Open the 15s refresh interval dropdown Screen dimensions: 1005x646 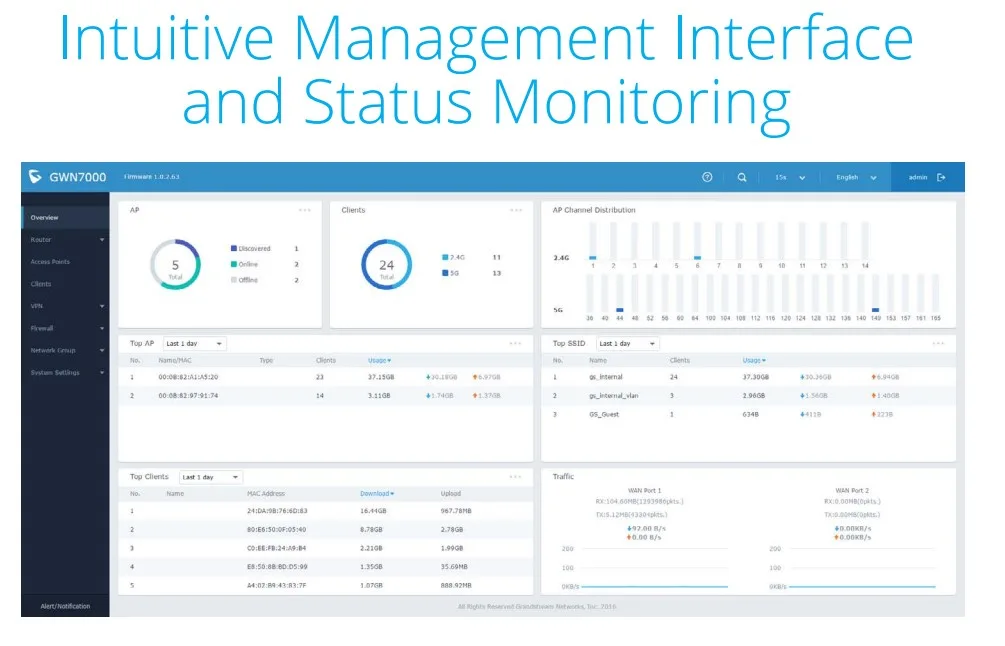[x=789, y=177]
